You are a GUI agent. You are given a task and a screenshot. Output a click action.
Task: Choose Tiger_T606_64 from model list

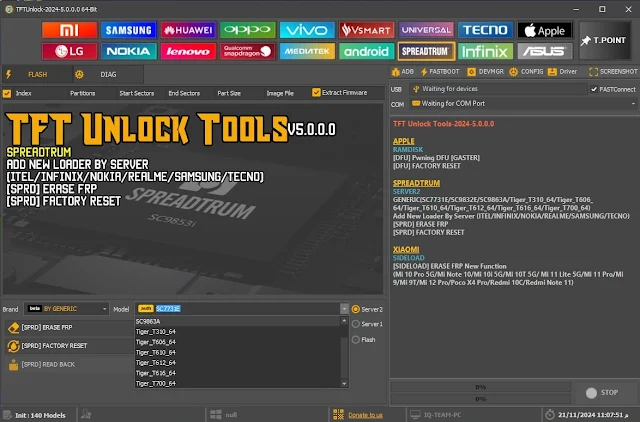coord(238,342)
